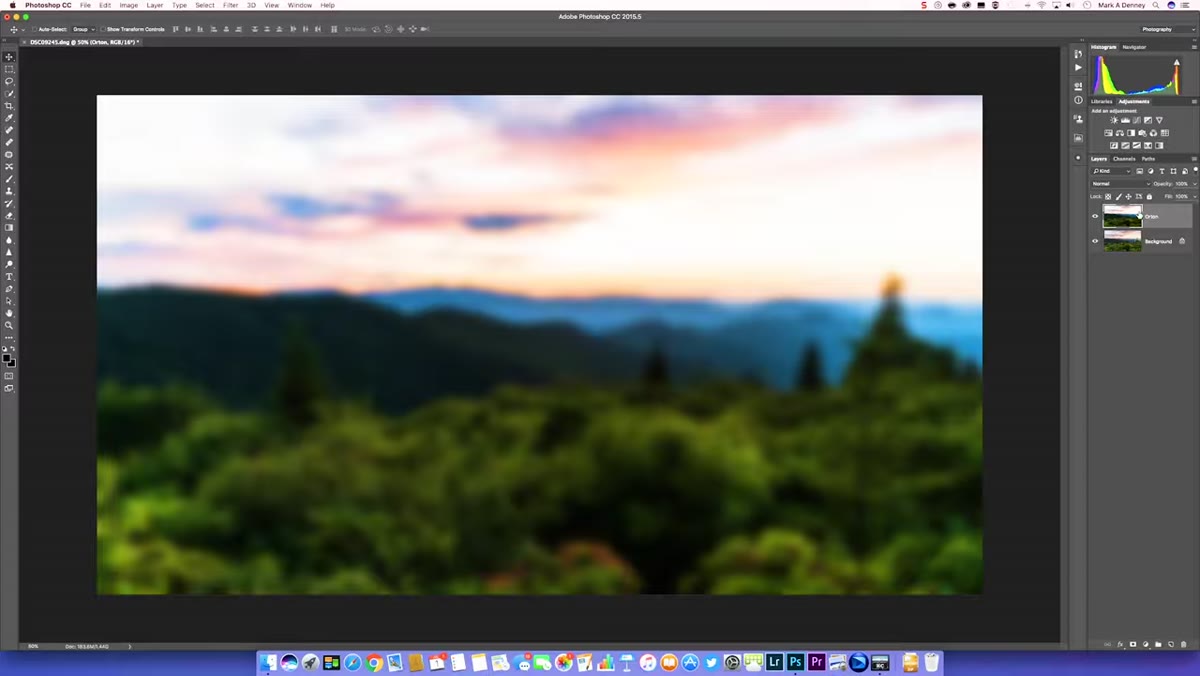Toggle layer filtering switch on or off
This screenshot has width=1200, height=676.
pyautogui.click(x=1195, y=171)
